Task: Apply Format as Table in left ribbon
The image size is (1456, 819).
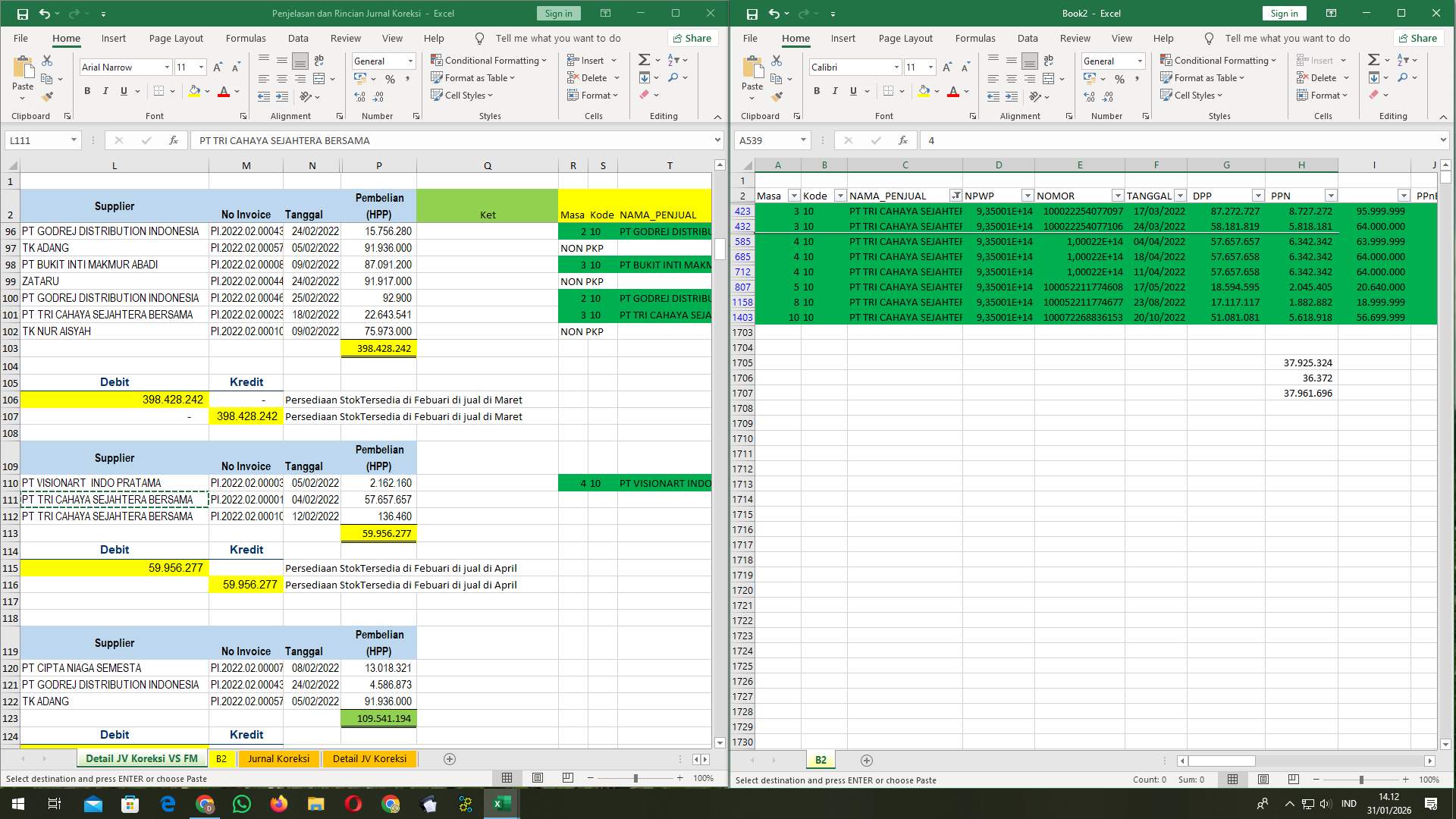Action: tap(472, 77)
